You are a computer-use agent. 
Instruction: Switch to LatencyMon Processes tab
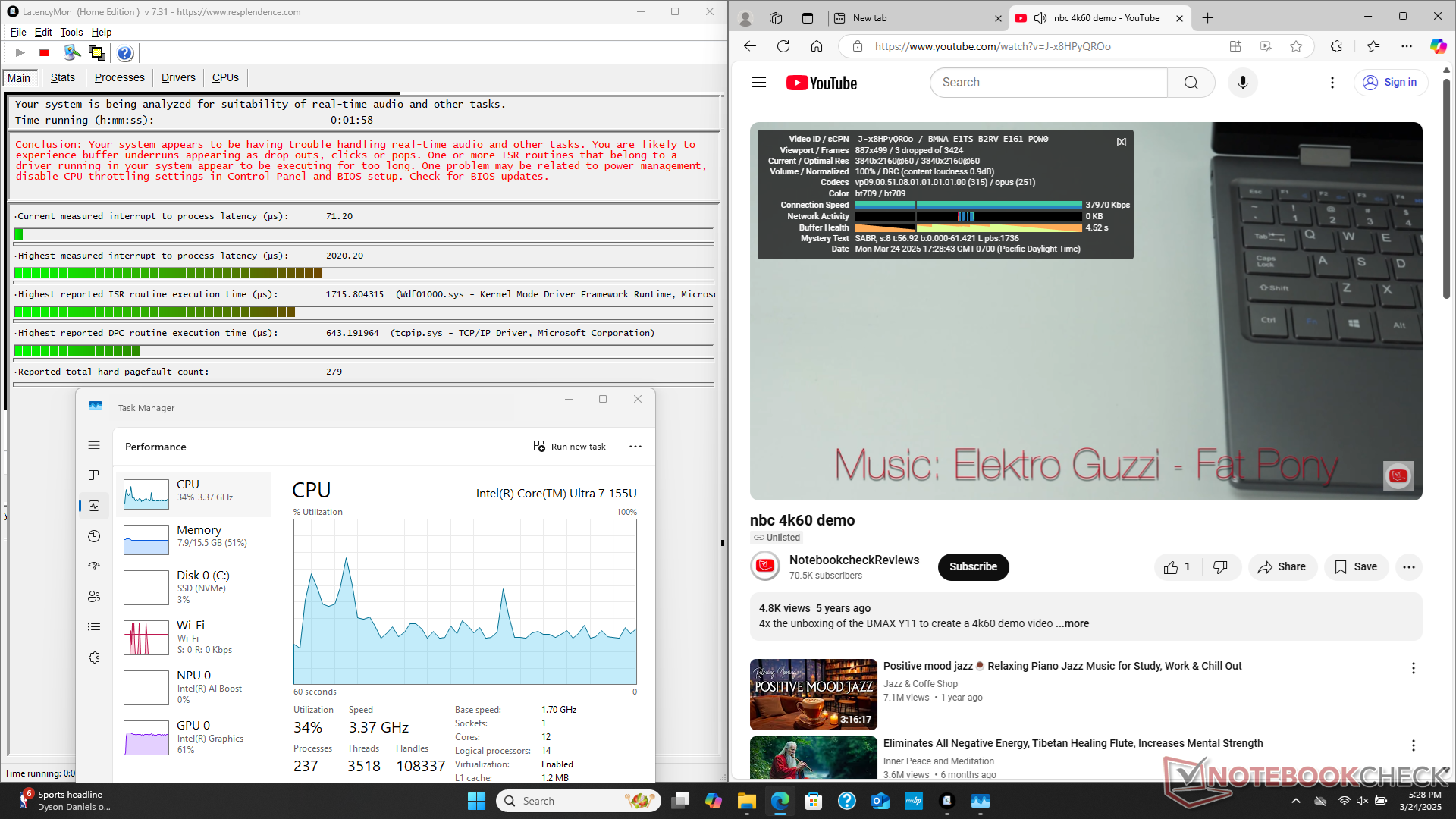[120, 77]
